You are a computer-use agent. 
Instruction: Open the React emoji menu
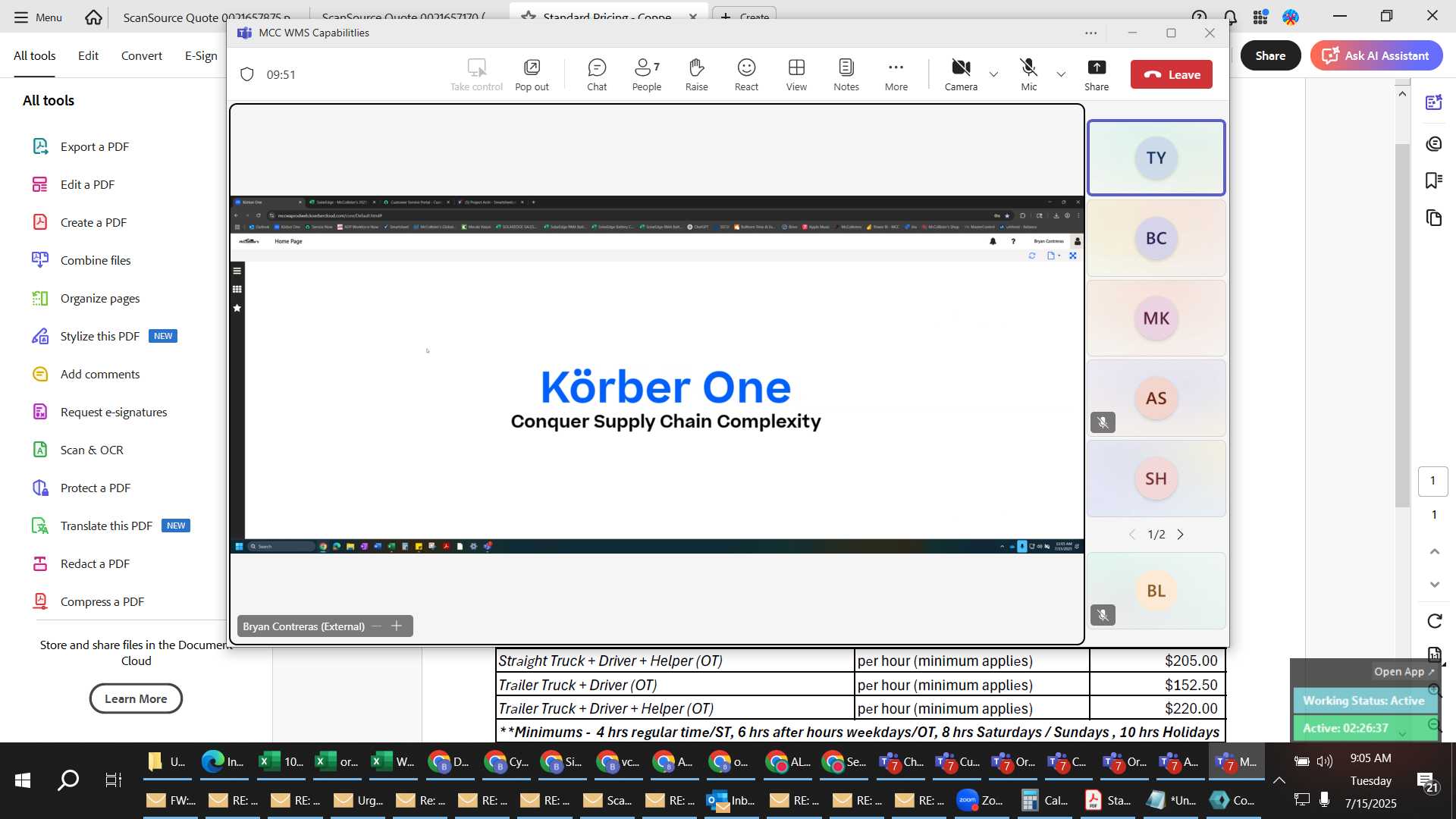(x=746, y=74)
